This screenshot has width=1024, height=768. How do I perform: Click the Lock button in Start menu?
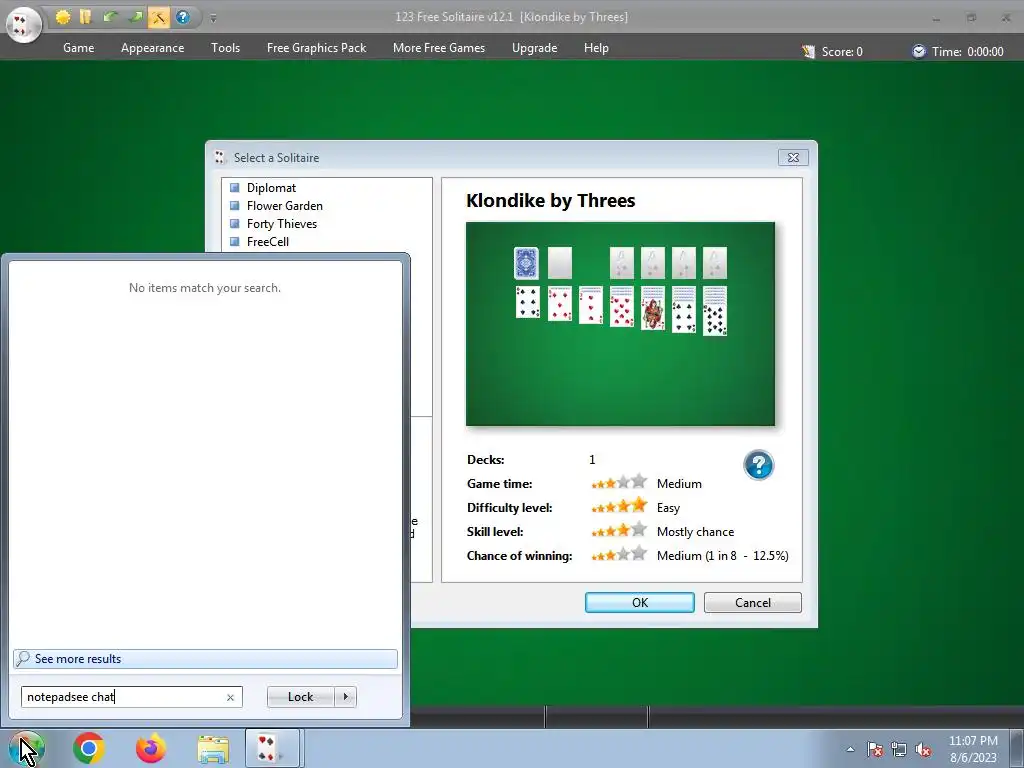300,697
